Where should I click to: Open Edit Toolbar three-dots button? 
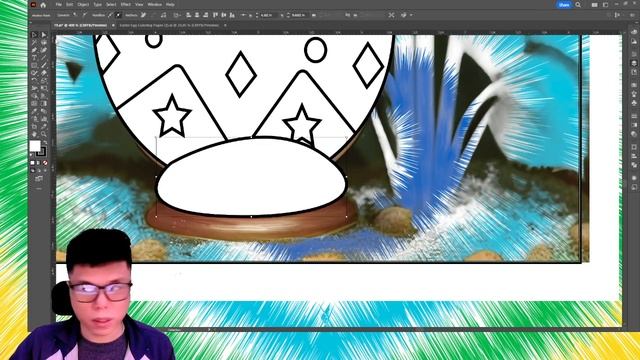pyautogui.click(x=39, y=189)
